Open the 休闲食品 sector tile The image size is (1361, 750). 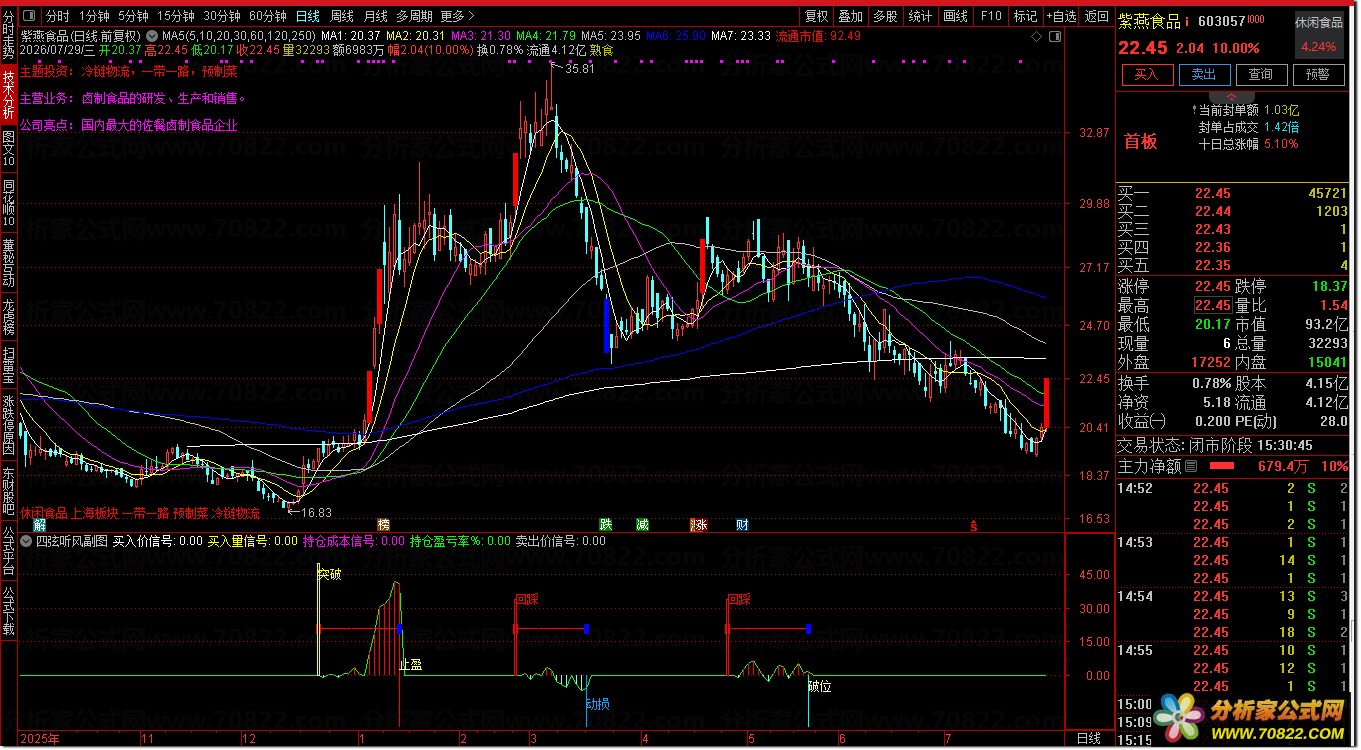click(1319, 34)
